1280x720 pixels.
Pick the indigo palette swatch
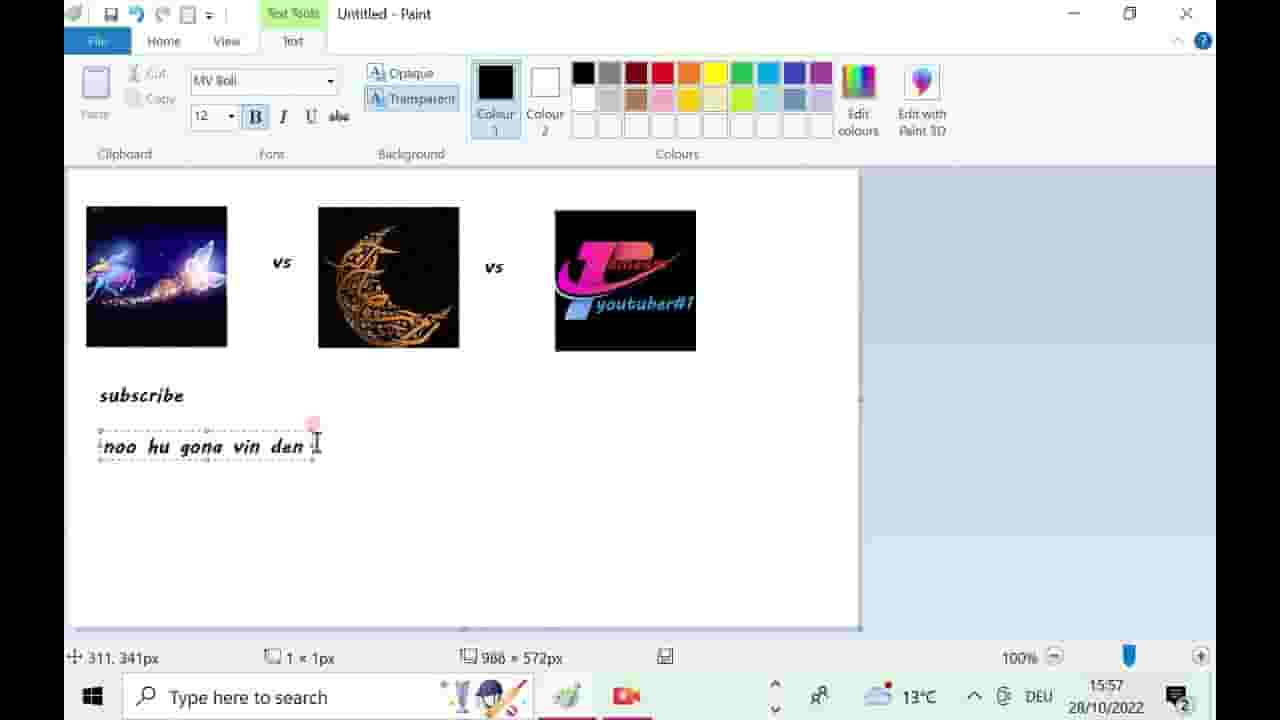(x=795, y=74)
